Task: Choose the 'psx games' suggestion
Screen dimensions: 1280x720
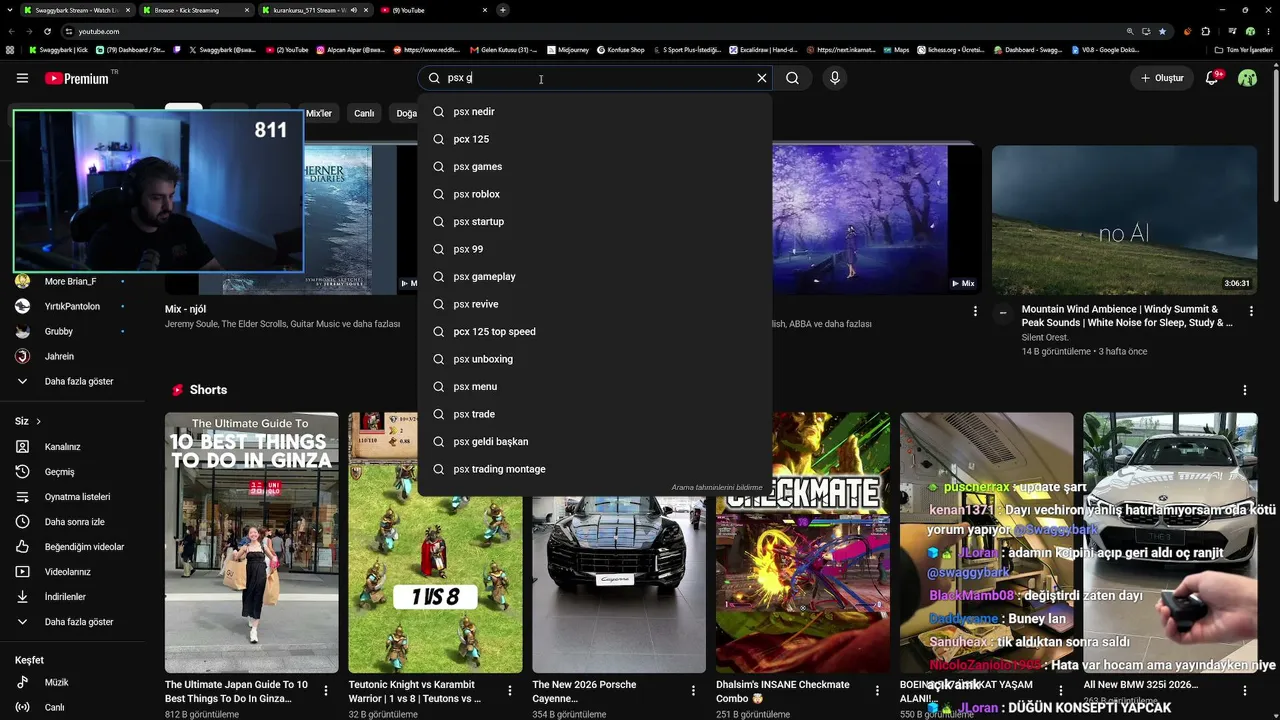Action: pos(595,167)
